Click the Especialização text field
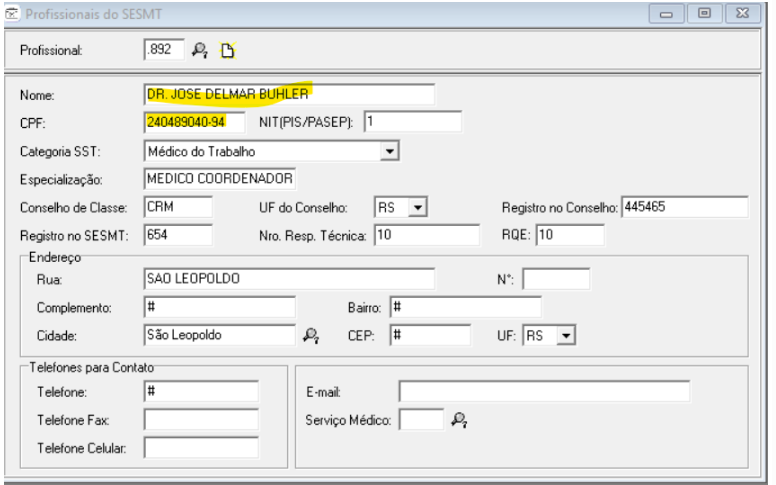 tap(220, 179)
